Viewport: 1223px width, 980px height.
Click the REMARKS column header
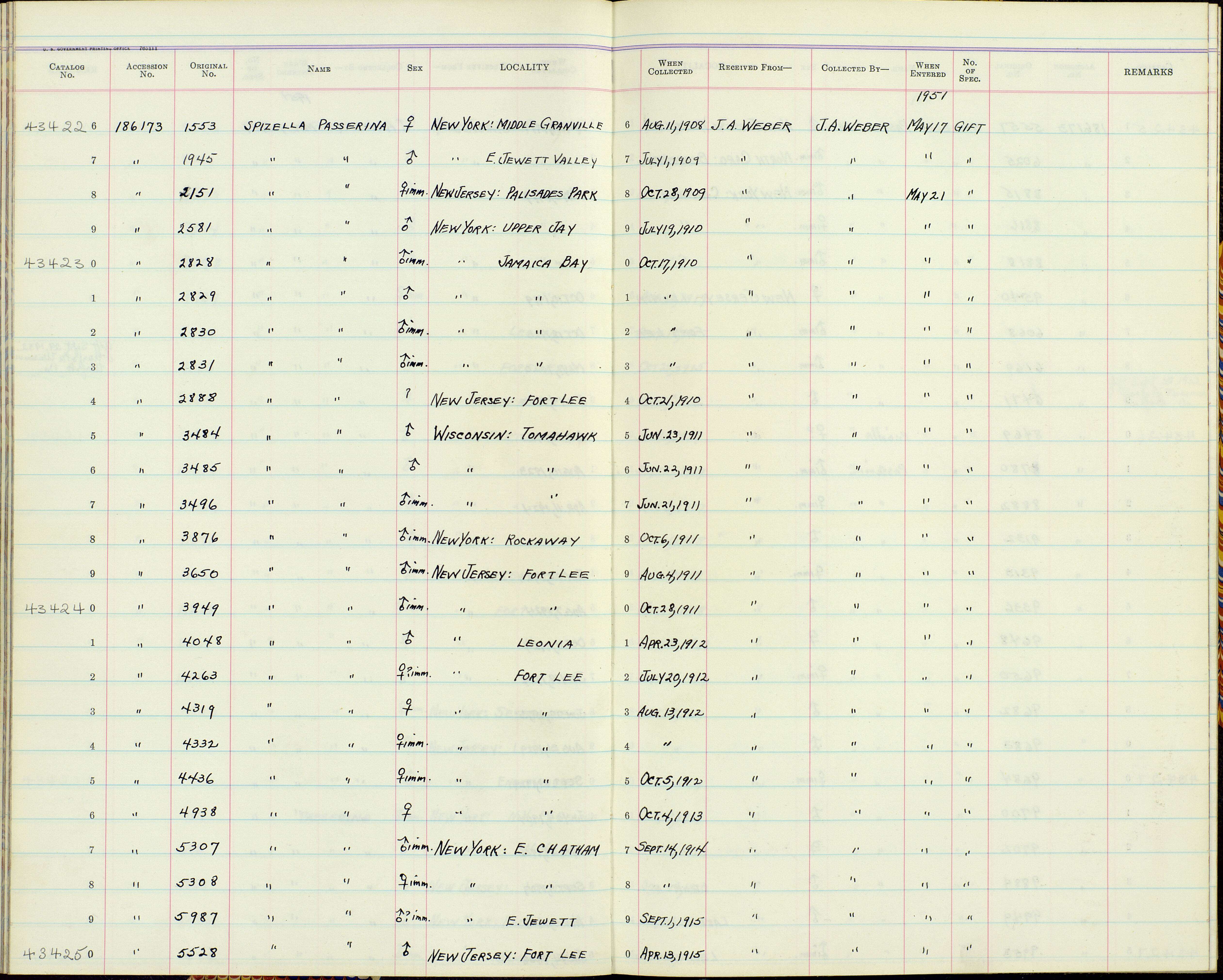tap(1148, 72)
